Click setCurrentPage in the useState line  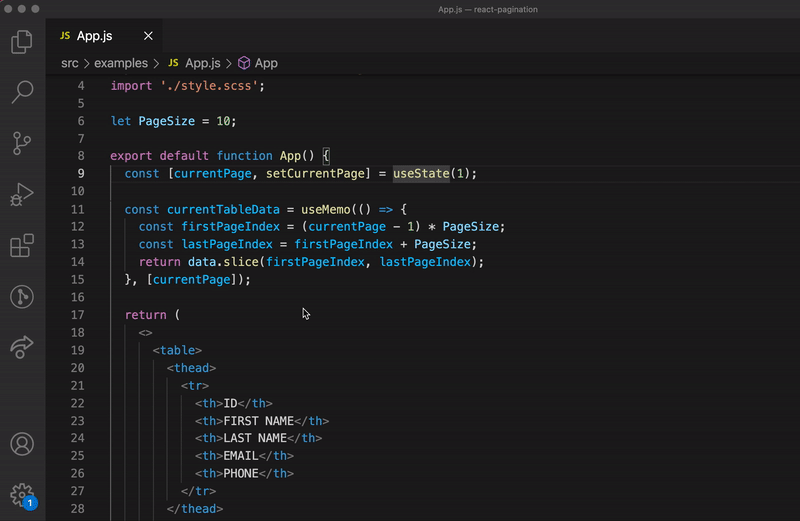313,173
